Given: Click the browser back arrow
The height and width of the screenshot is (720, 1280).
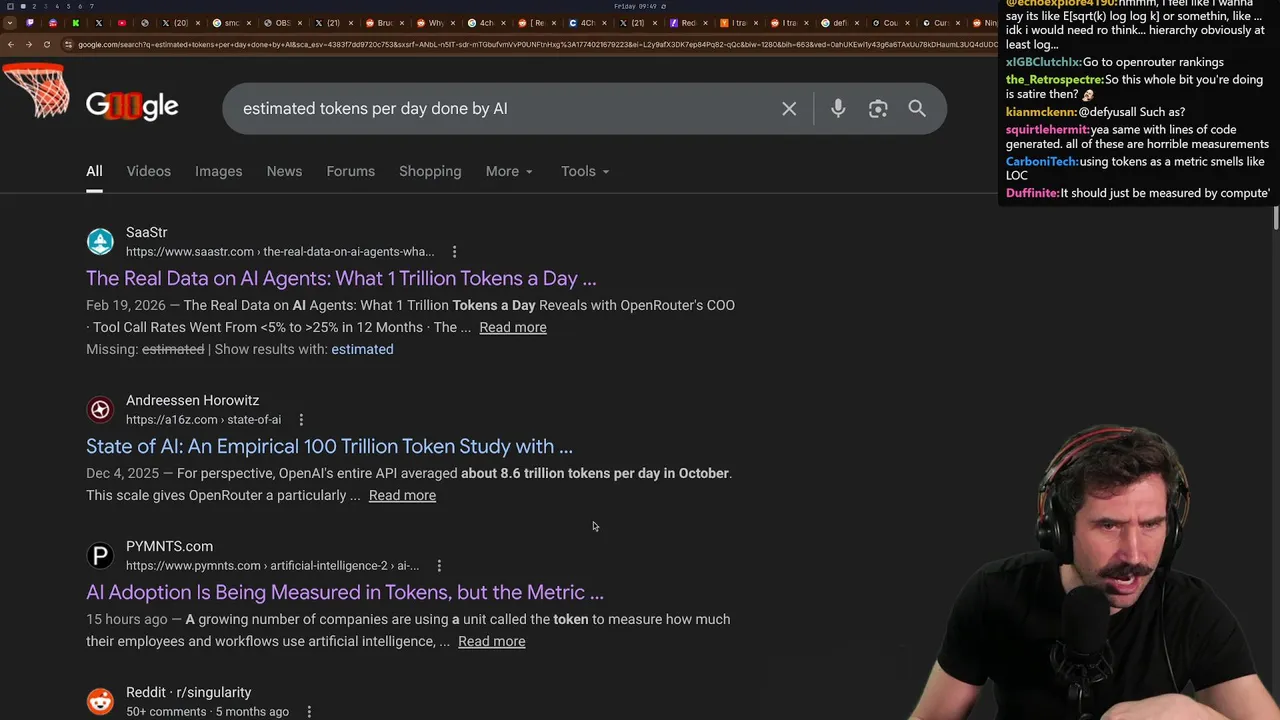Looking at the screenshot, I should (x=10, y=44).
